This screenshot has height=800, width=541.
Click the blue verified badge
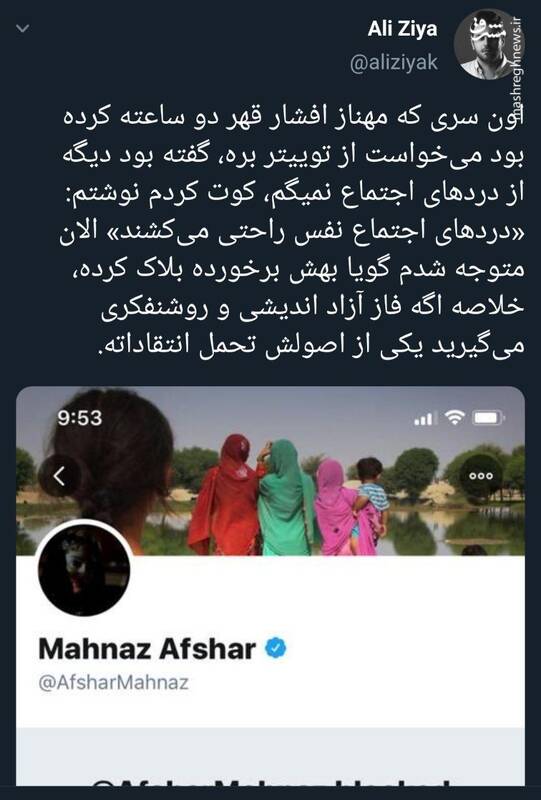pos(275,648)
